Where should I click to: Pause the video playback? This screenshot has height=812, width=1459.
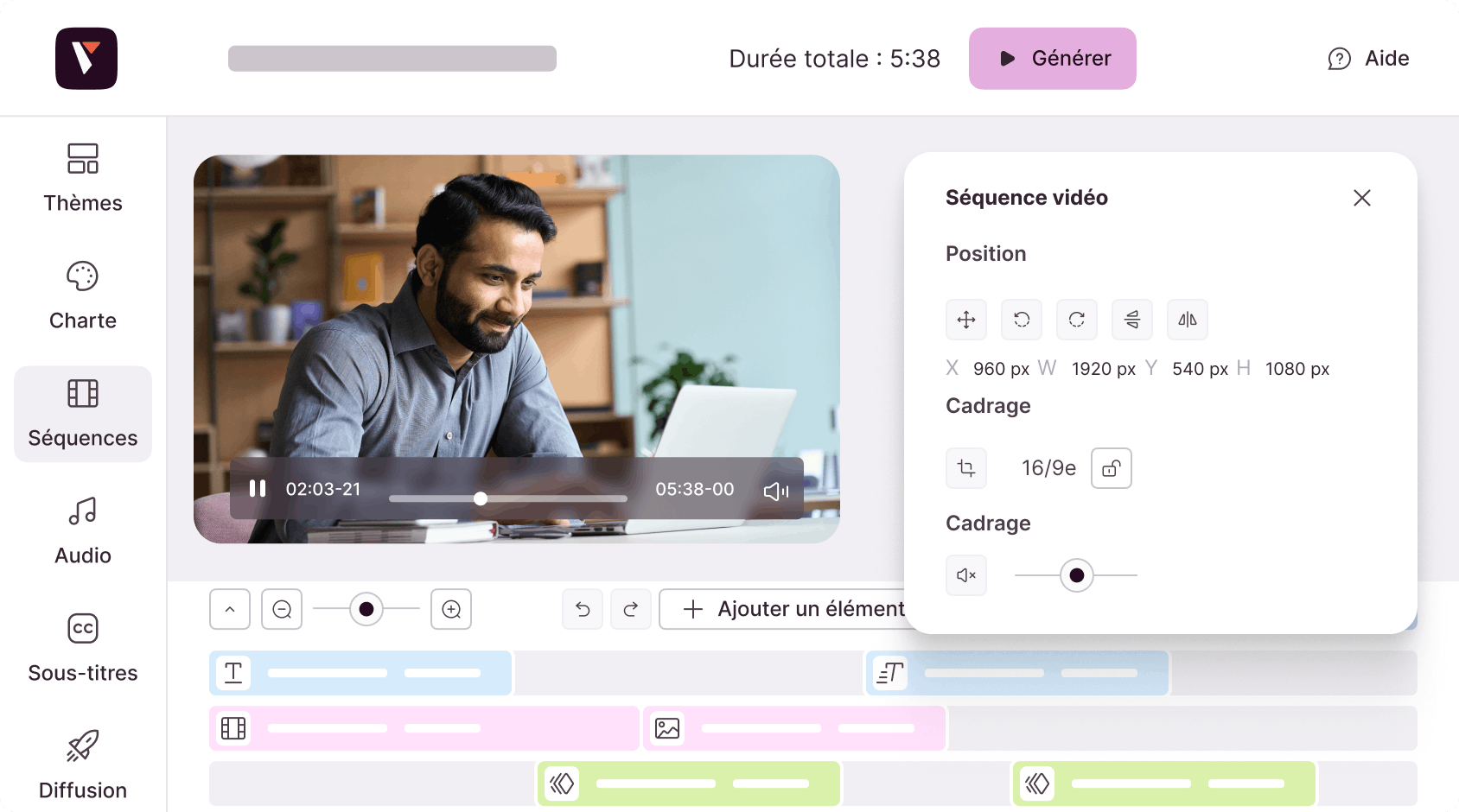pyautogui.click(x=258, y=488)
